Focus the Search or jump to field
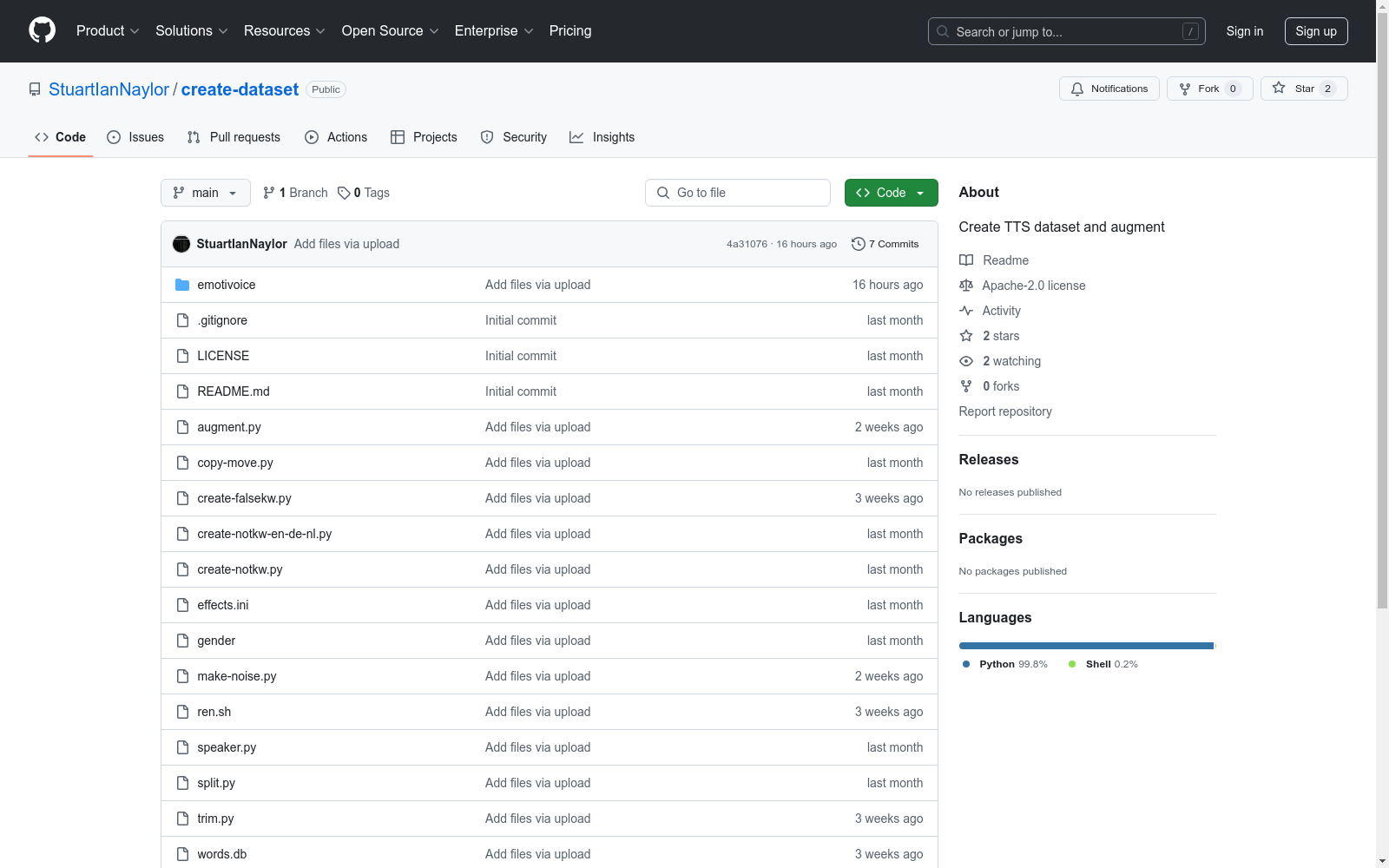This screenshot has height=868, width=1389. pos(1067,31)
